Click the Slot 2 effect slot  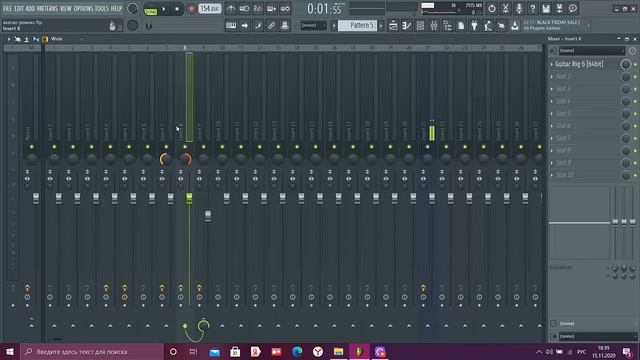coord(584,76)
